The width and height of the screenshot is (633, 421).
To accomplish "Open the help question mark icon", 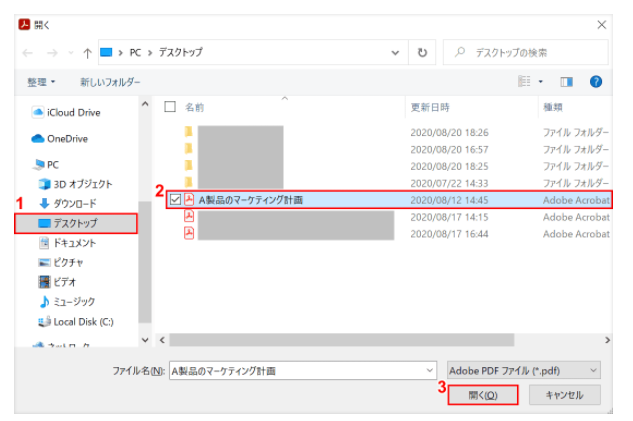I will click(596, 81).
